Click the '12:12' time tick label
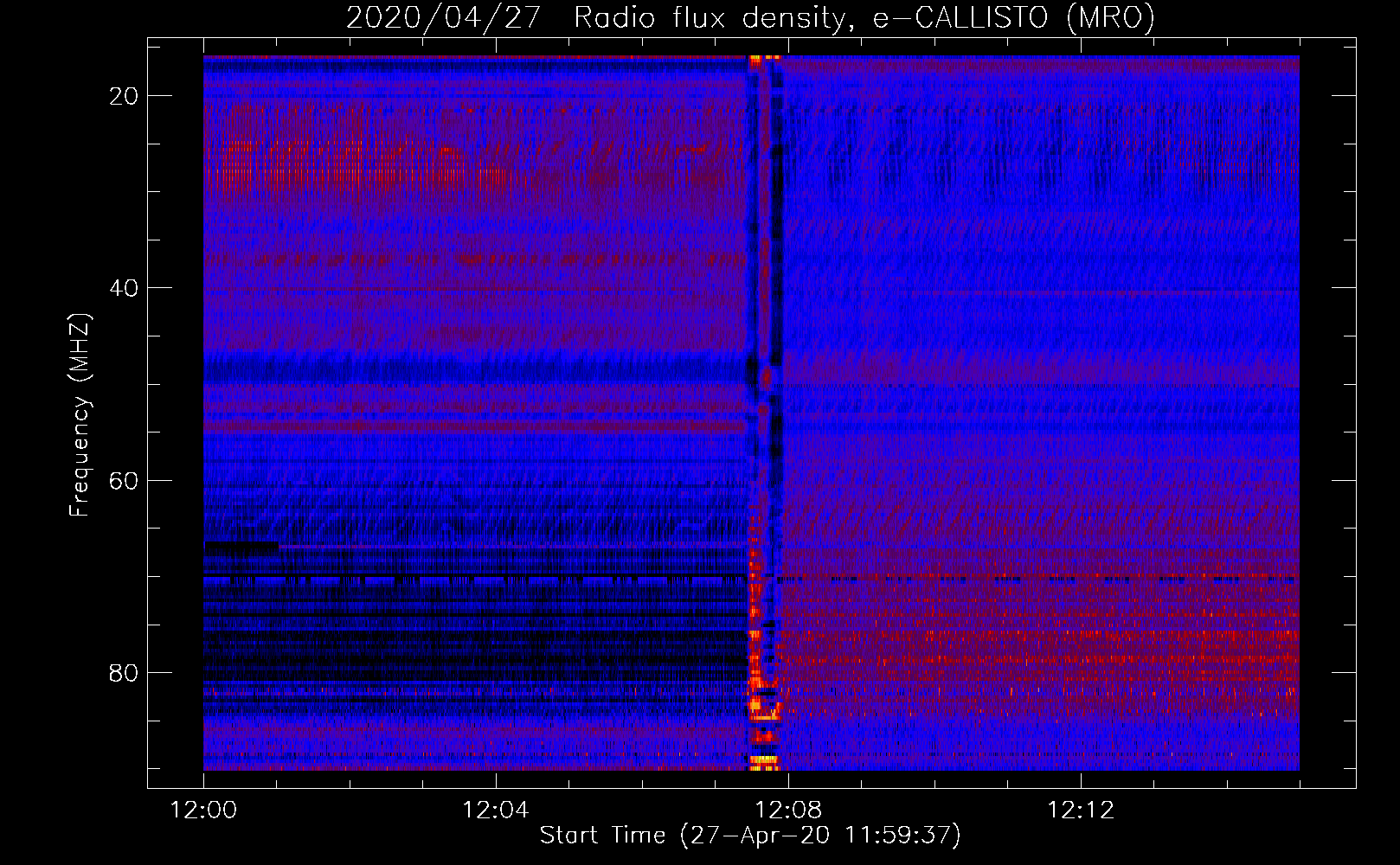Viewport: 1400px width, 865px height. click(x=1081, y=811)
